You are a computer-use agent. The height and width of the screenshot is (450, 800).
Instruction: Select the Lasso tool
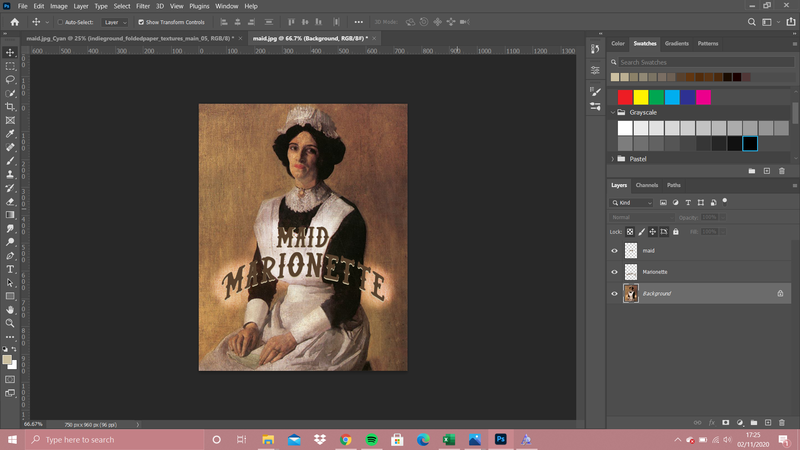pos(10,80)
